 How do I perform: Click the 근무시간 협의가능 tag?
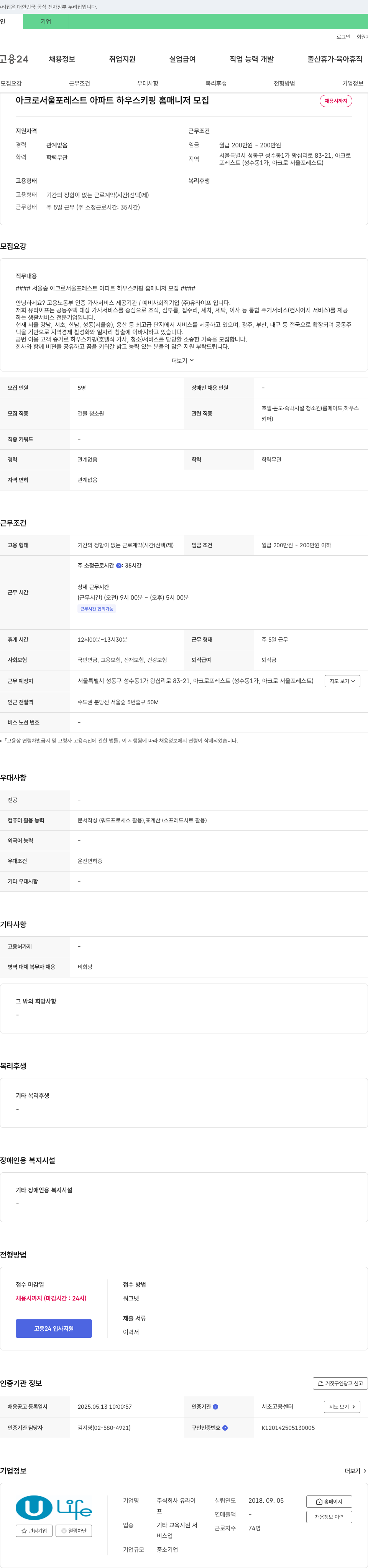click(97, 609)
